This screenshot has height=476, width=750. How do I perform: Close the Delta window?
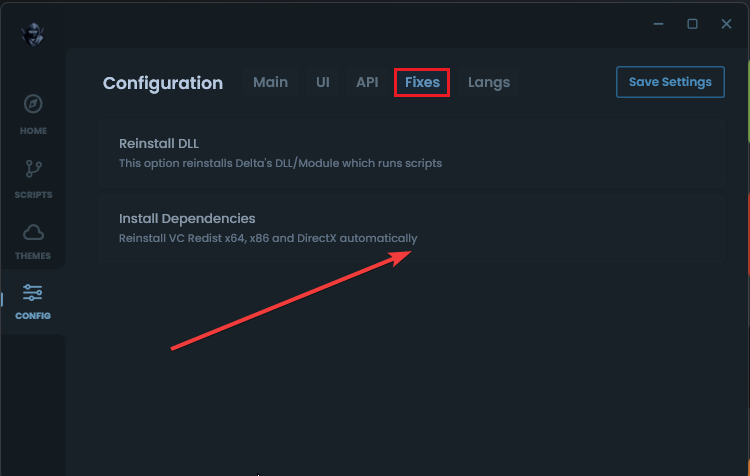[726, 24]
